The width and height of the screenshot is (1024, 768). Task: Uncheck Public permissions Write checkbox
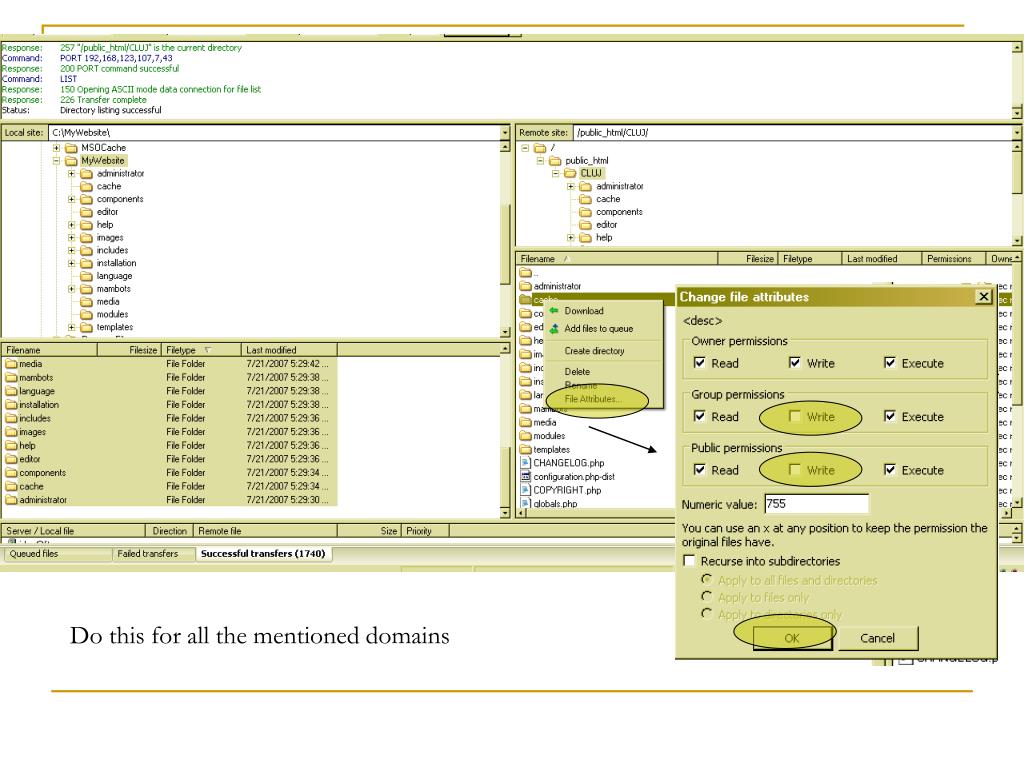(x=795, y=470)
